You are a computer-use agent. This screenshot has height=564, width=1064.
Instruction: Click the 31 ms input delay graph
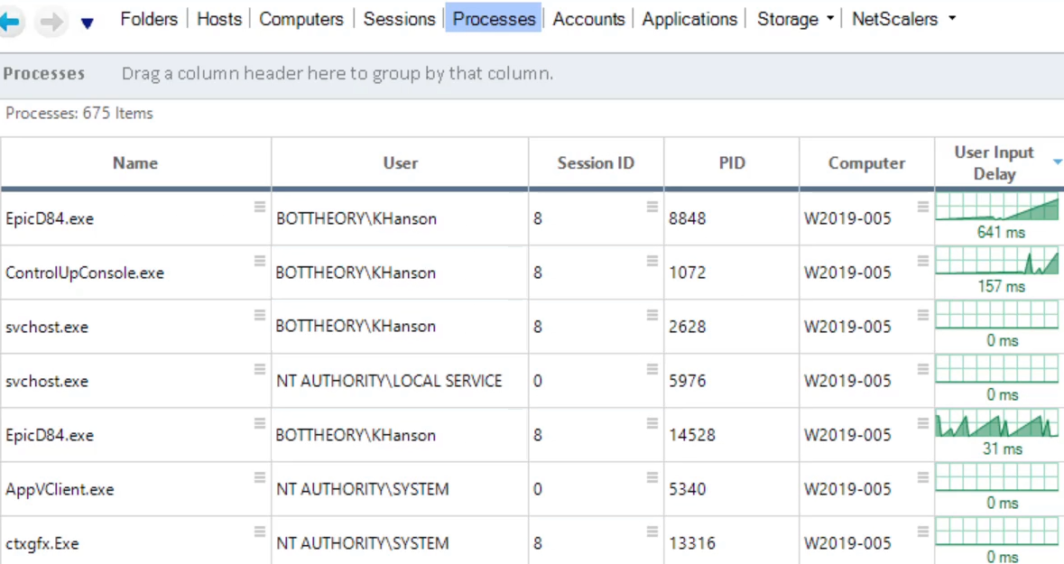(x=997, y=424)
